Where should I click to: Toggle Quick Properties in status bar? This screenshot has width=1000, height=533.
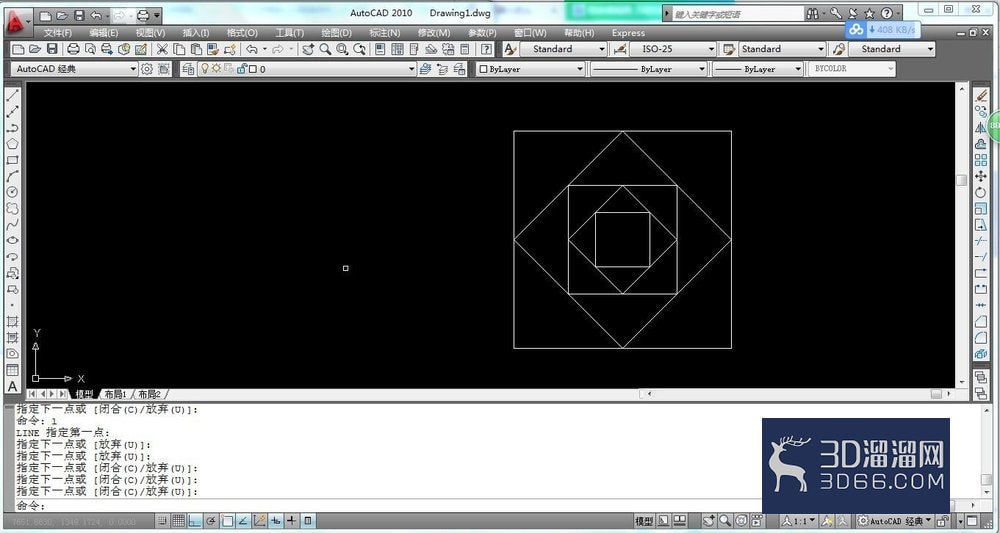coord(307,521)
